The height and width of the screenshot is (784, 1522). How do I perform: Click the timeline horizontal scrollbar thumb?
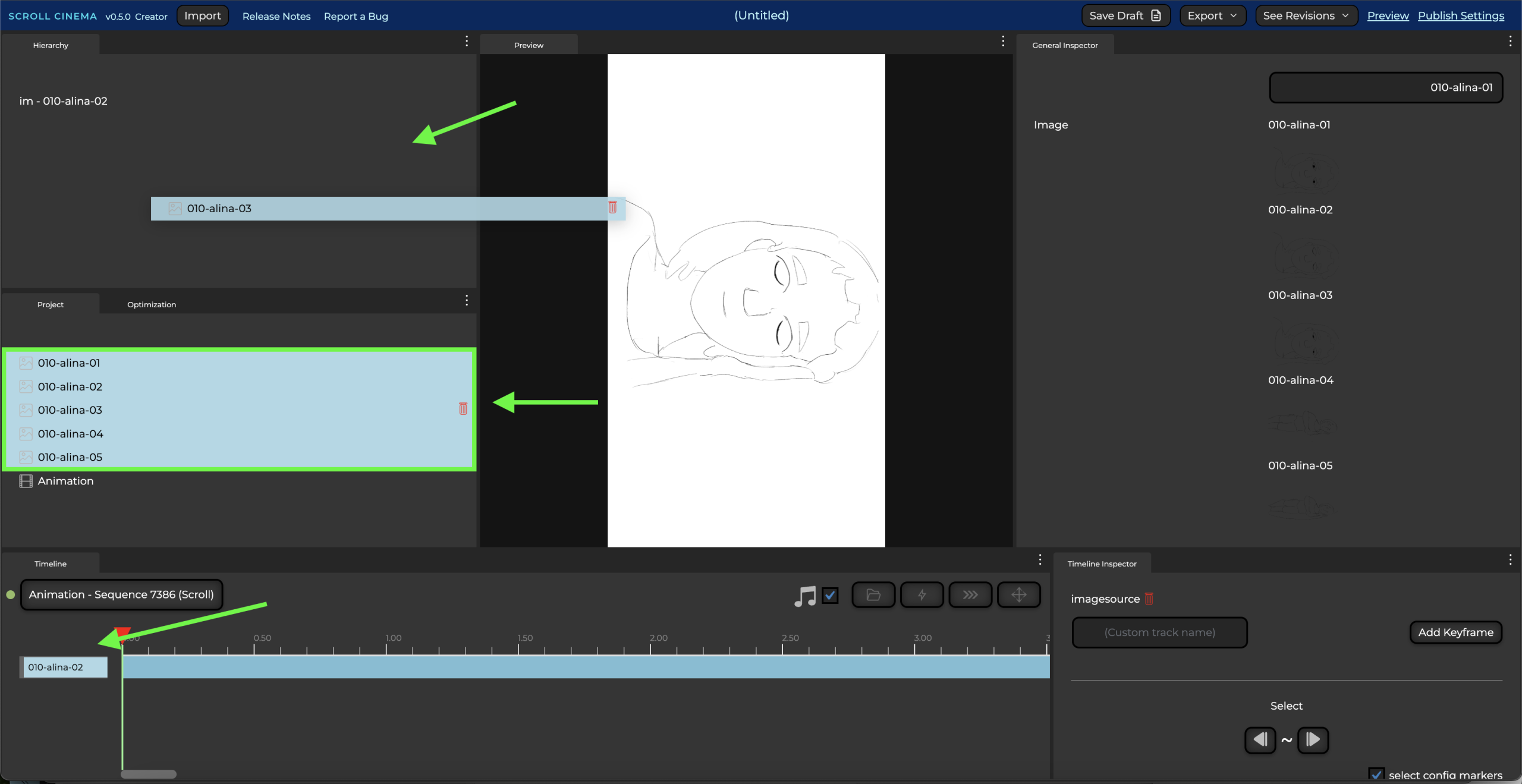[x=149, y=774]
